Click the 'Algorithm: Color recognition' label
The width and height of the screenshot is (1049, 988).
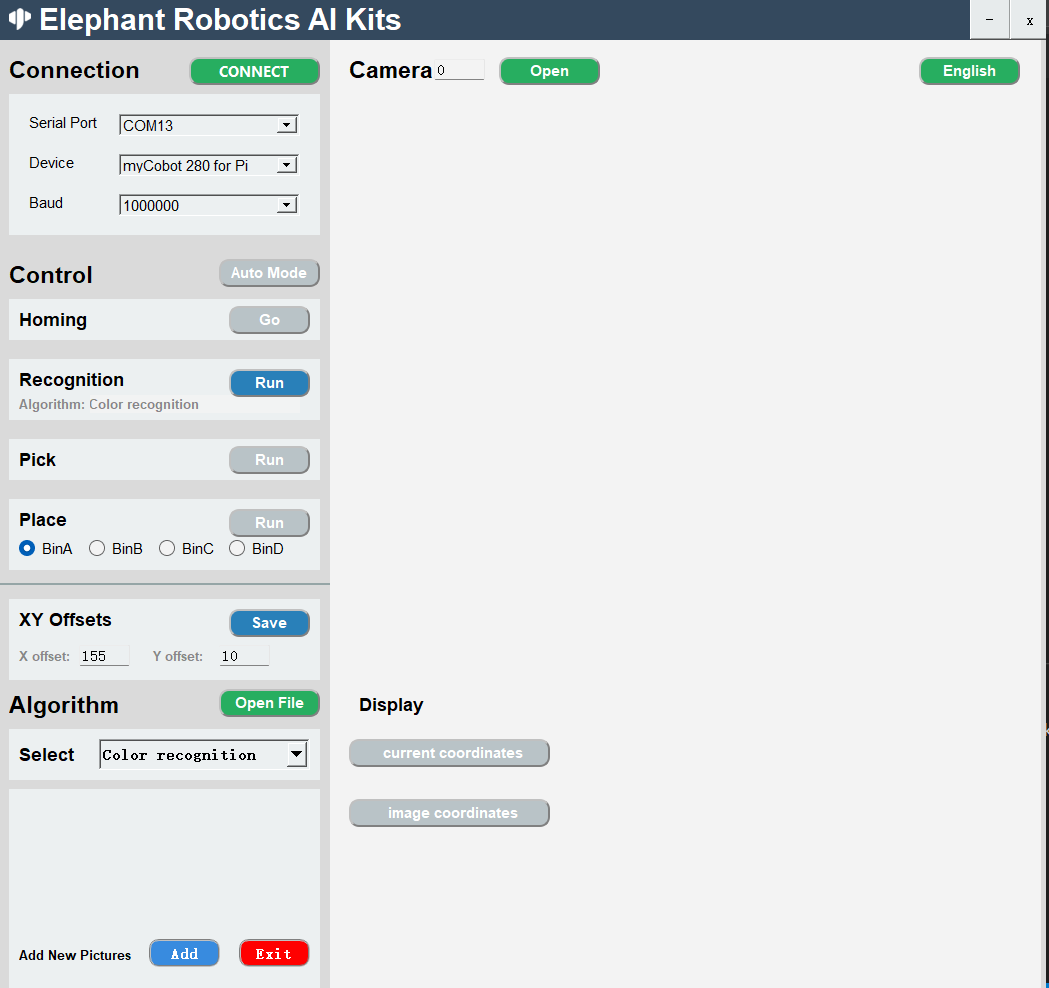108,405
